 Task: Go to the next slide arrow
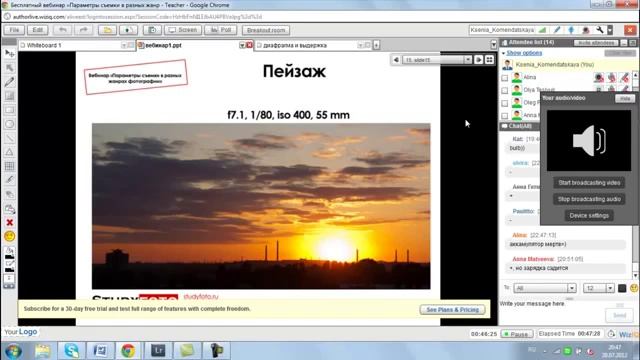point(478,60)
